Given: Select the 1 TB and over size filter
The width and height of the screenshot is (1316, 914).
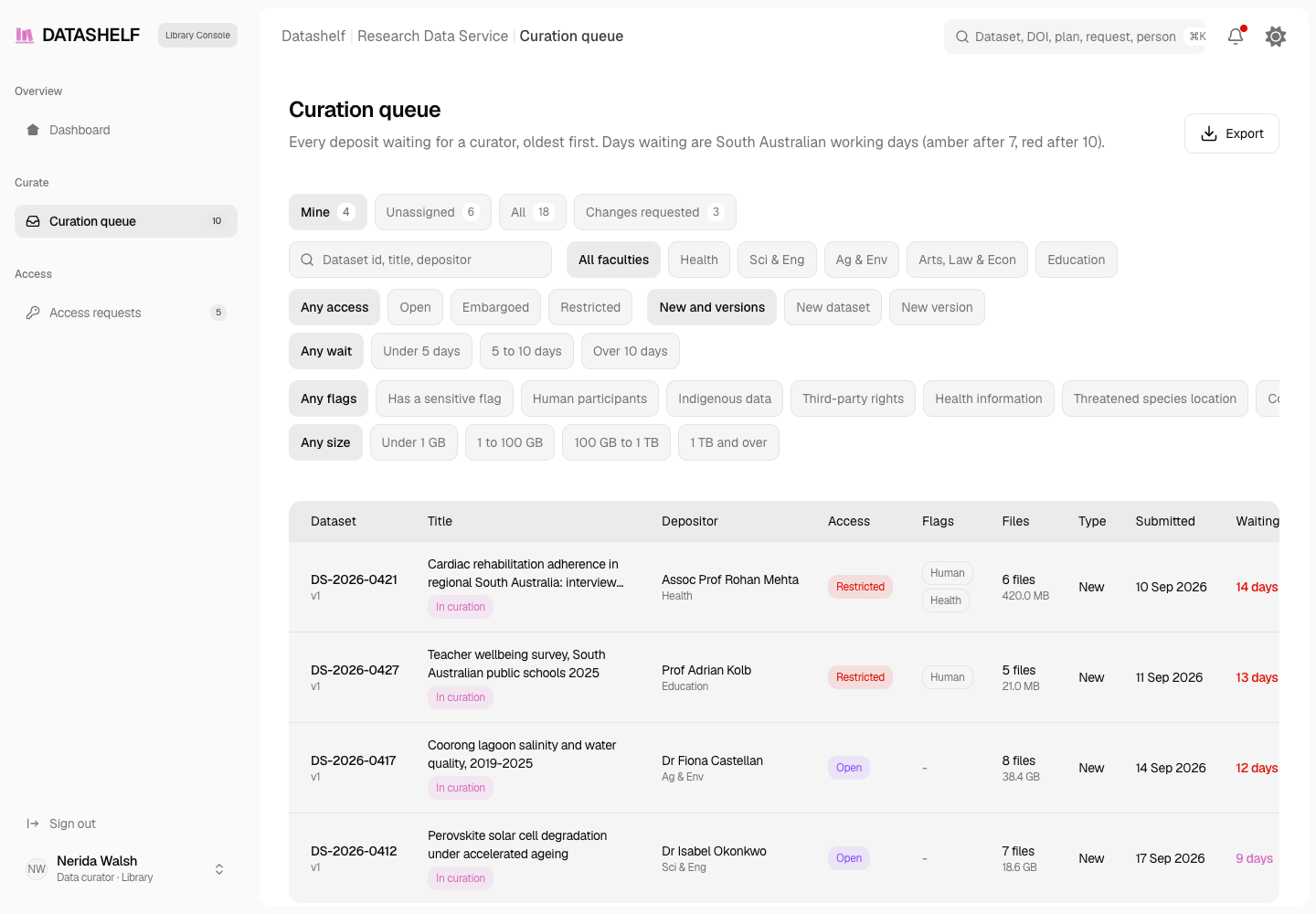Looking at the screenshot, I should click(x=728, y=442).
